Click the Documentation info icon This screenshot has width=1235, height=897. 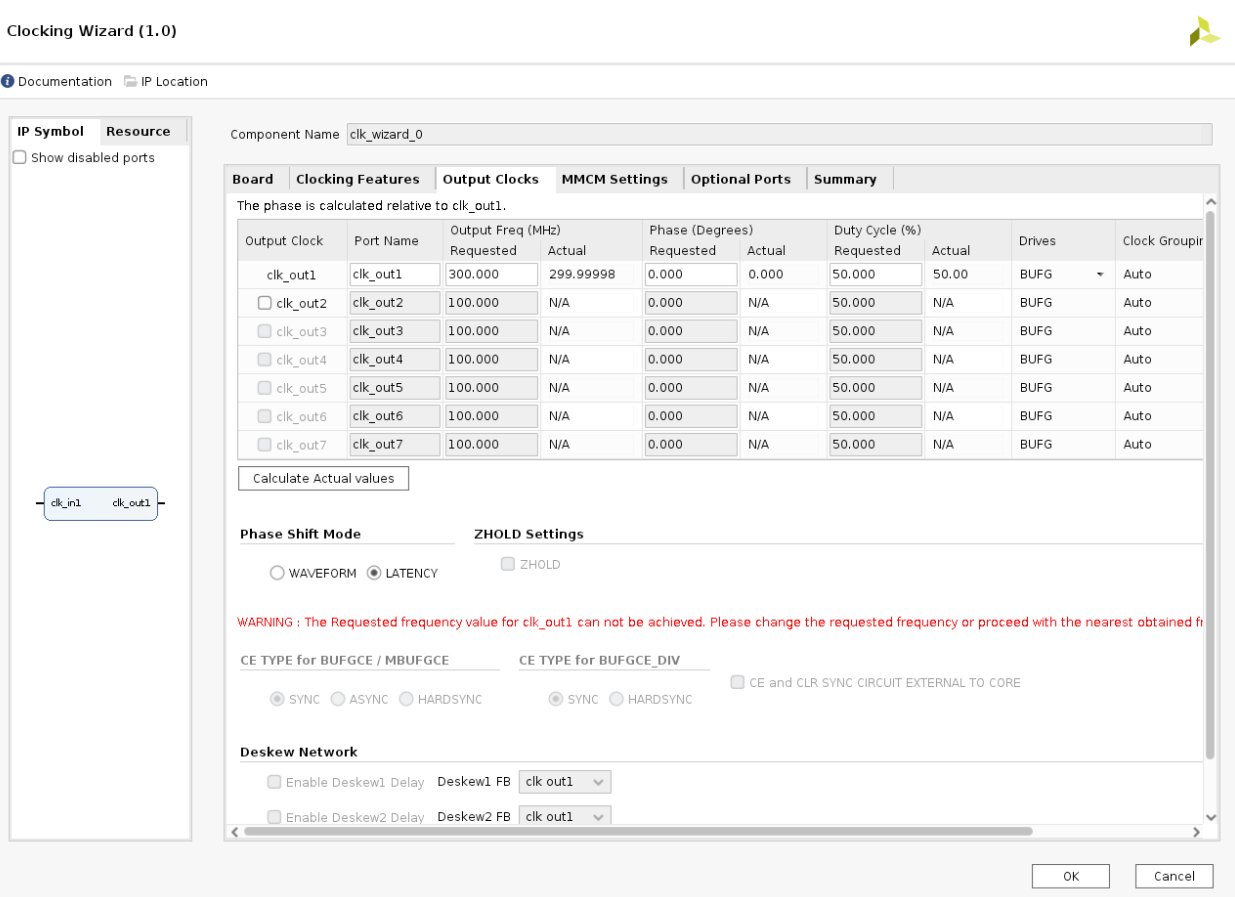tap(8, 82)
